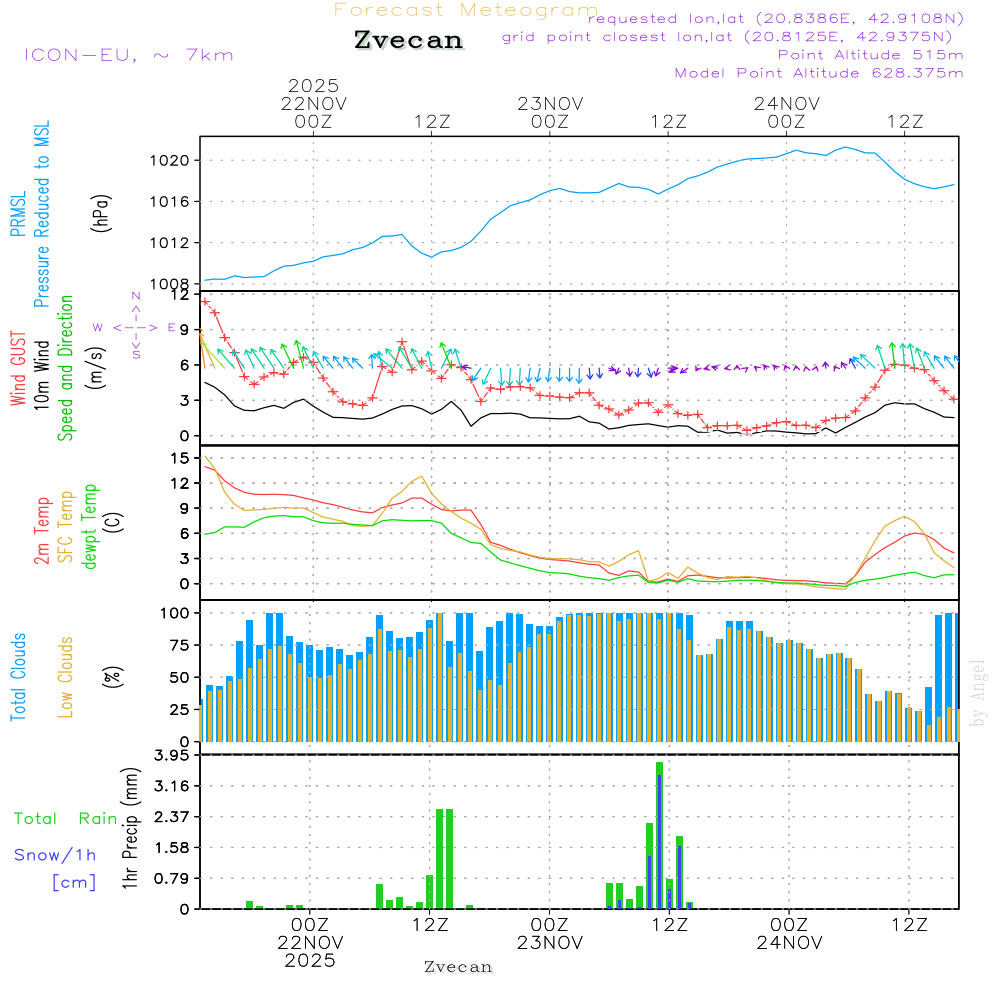Click the Model Point Altitude 628.375m text

819,73
